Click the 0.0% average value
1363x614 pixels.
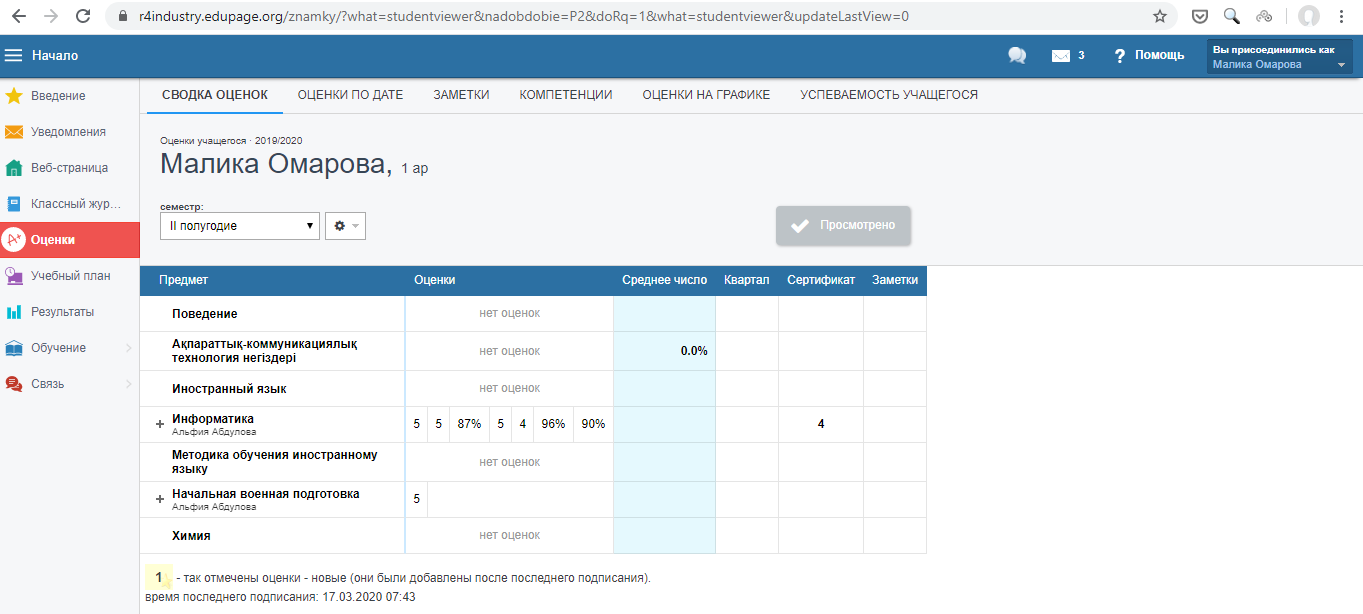694,351
